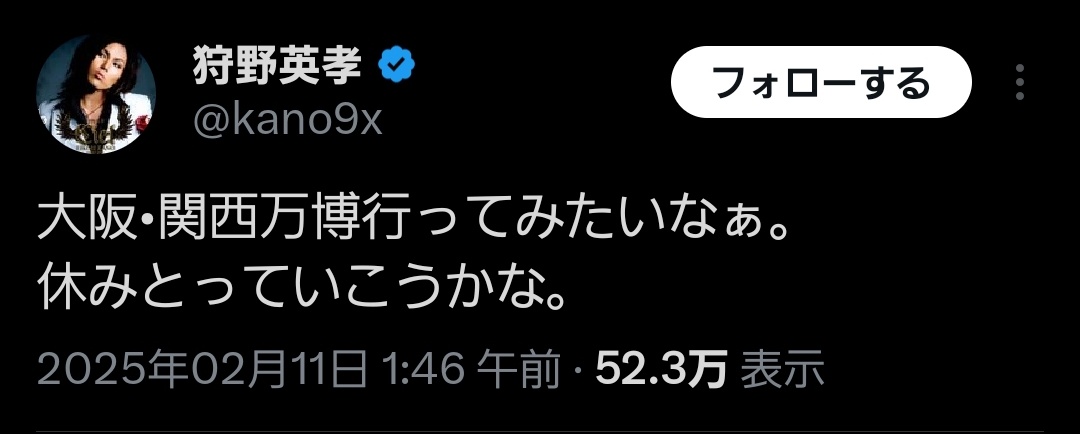Open 狩野英孝's profile avatar picture
This screenshot has width=1080, height=434.
(95, 94)
